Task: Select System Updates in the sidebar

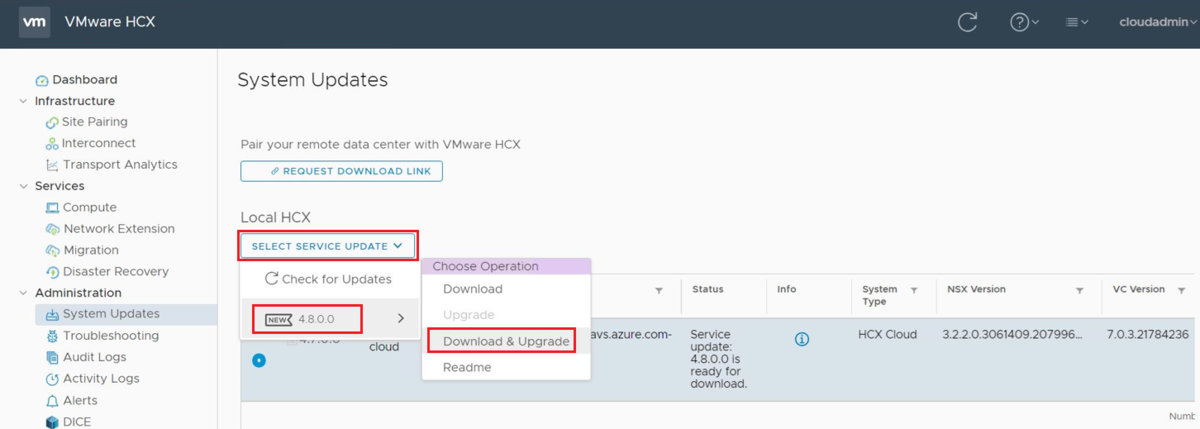Action: [111, 314]
